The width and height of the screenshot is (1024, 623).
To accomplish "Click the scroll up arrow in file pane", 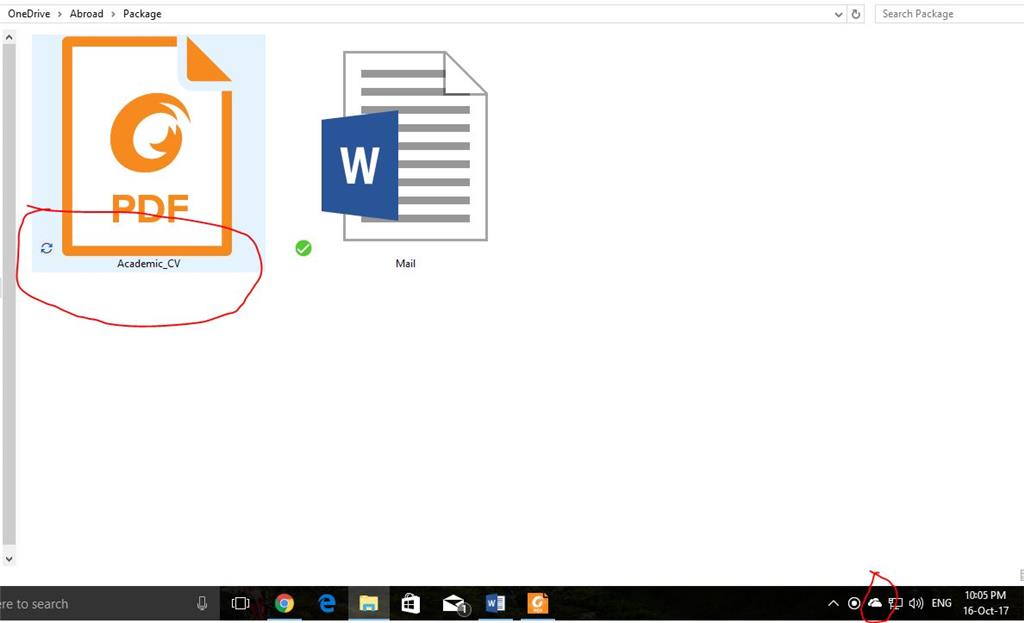I will 8,37.
